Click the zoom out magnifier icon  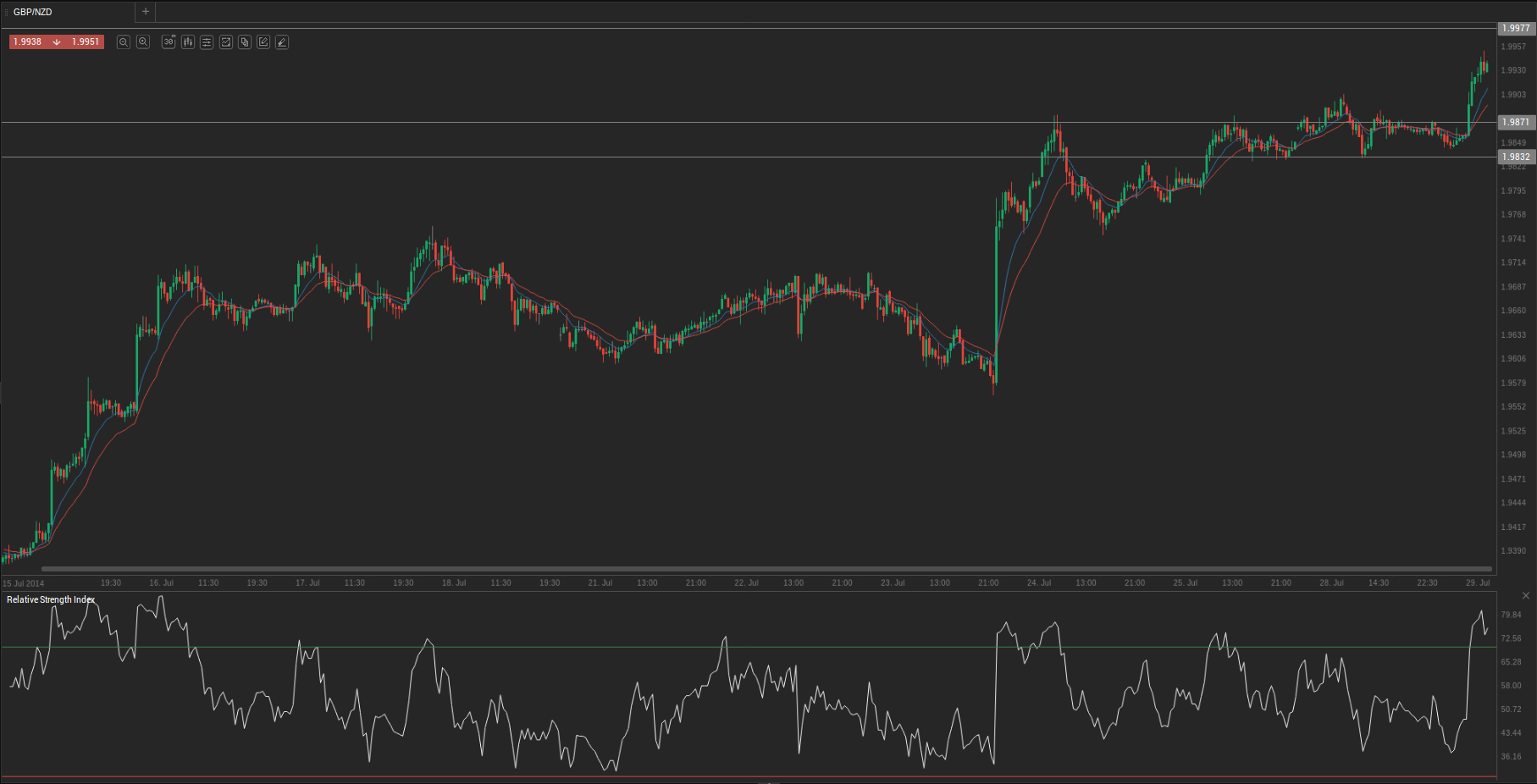coord(123,41)
